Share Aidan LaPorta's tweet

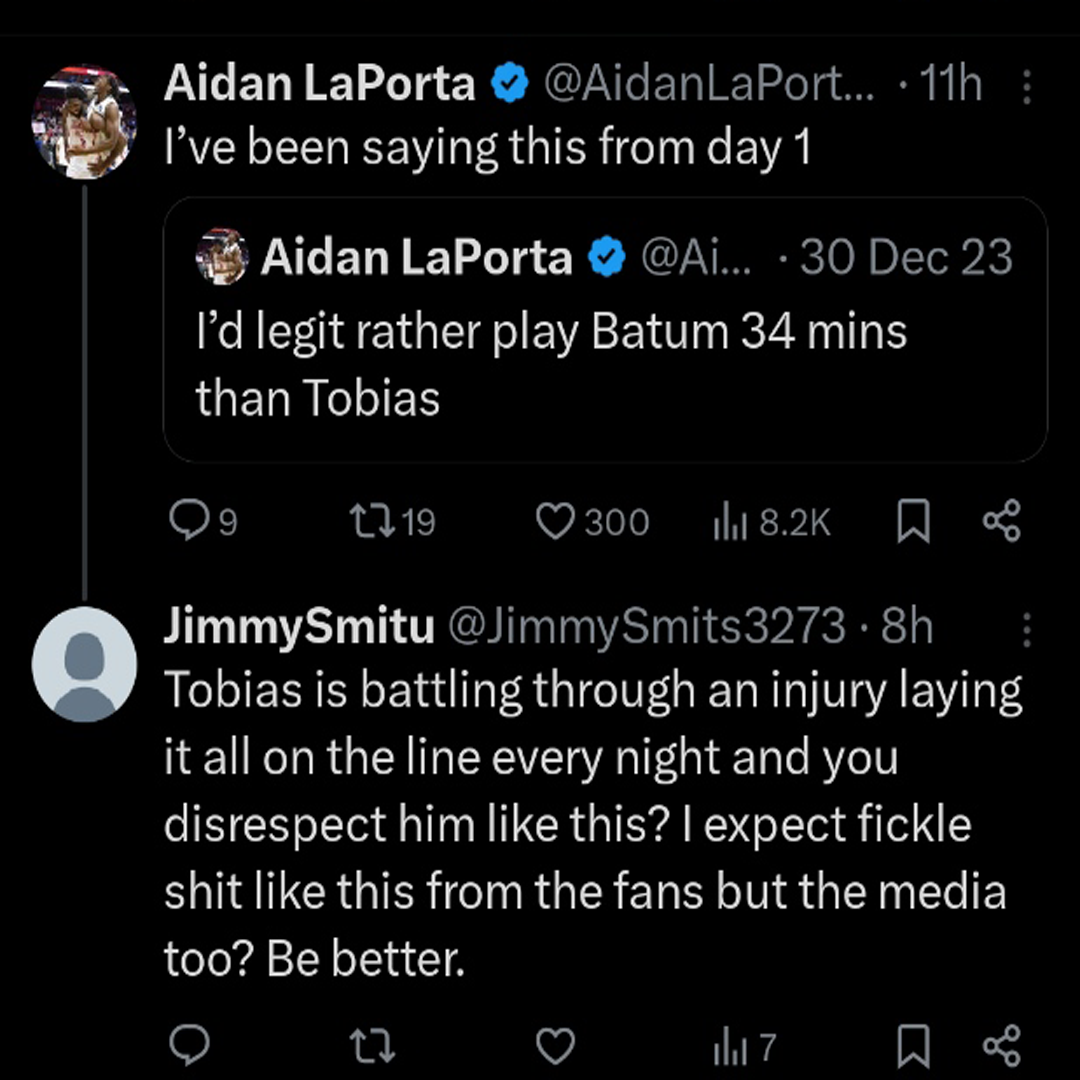pos(1001,522)
